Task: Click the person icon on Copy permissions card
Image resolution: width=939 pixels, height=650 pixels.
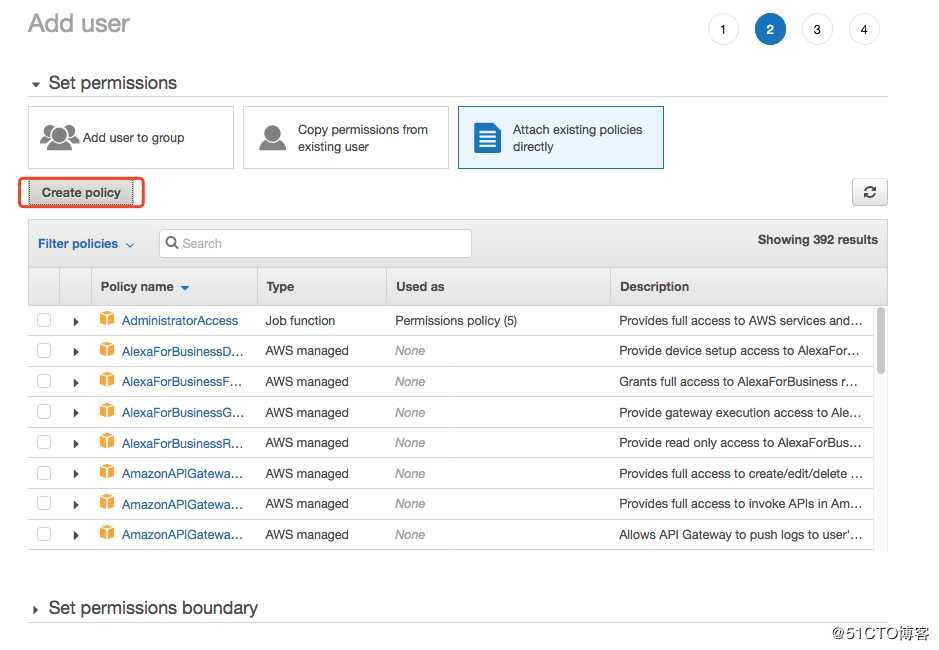Action: [272, 138]
